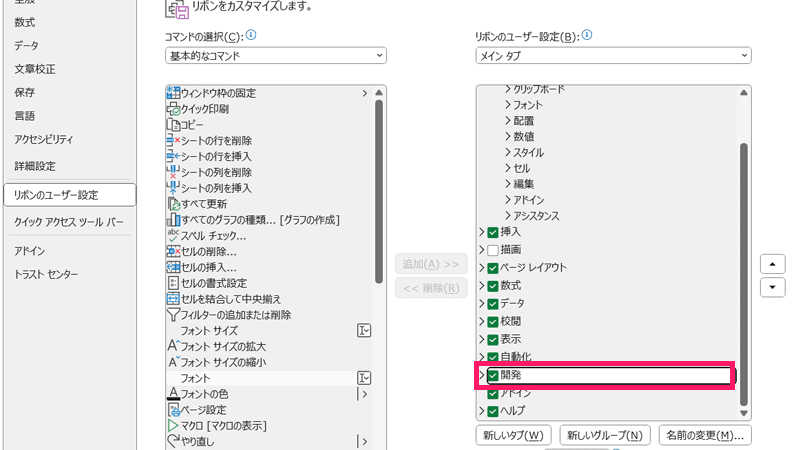This screenshot has width=800, height=450.
Task: Expand the スタイル group
Action: 508,152
